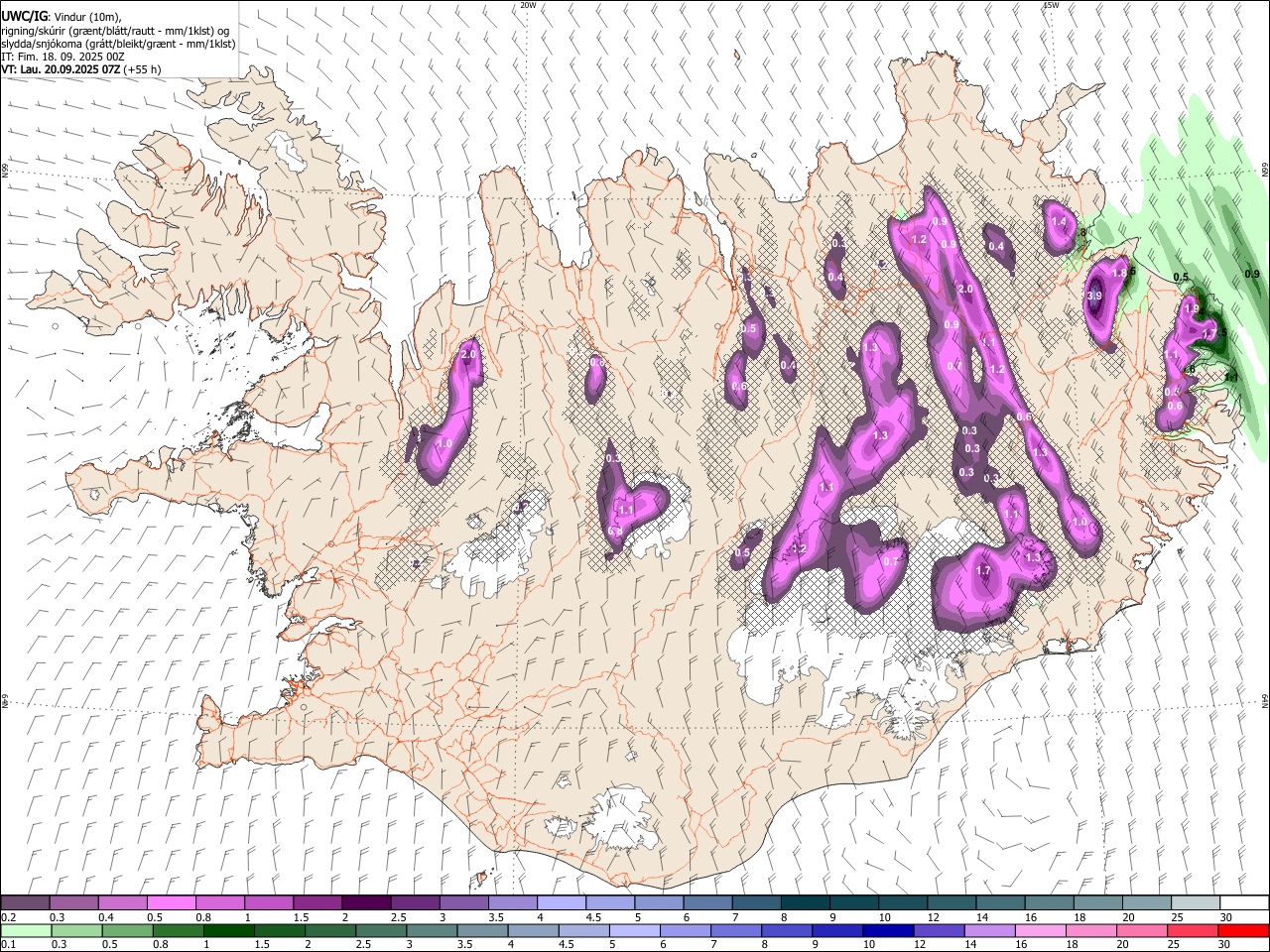
Task: Pick the pure deep blue swatch on the lower scale
Action: pyautogui.click(x=886, y=930)
